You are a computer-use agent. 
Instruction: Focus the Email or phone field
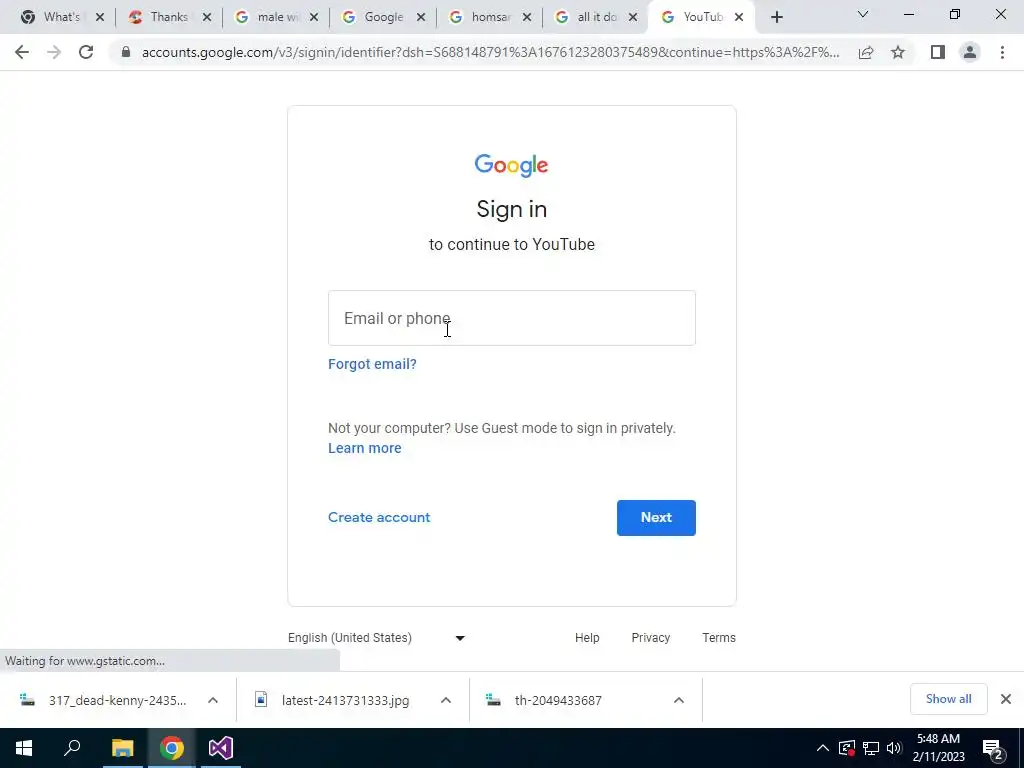512,318
